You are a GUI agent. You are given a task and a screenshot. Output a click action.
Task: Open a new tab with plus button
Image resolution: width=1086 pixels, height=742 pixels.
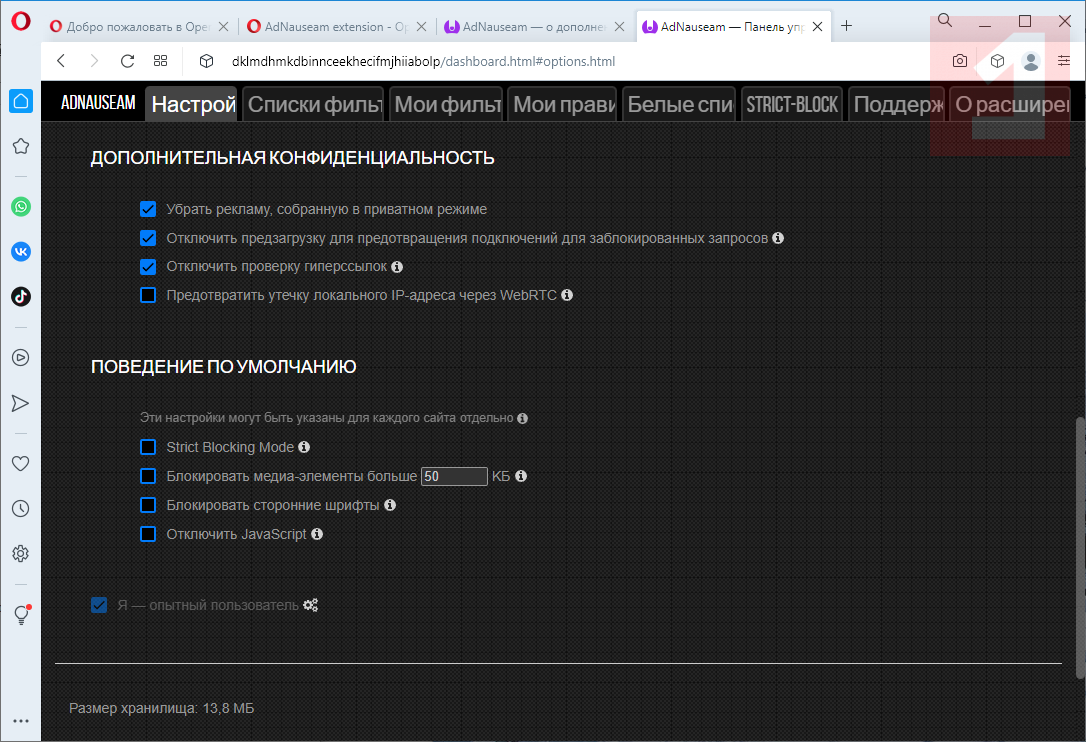[846, 26]
